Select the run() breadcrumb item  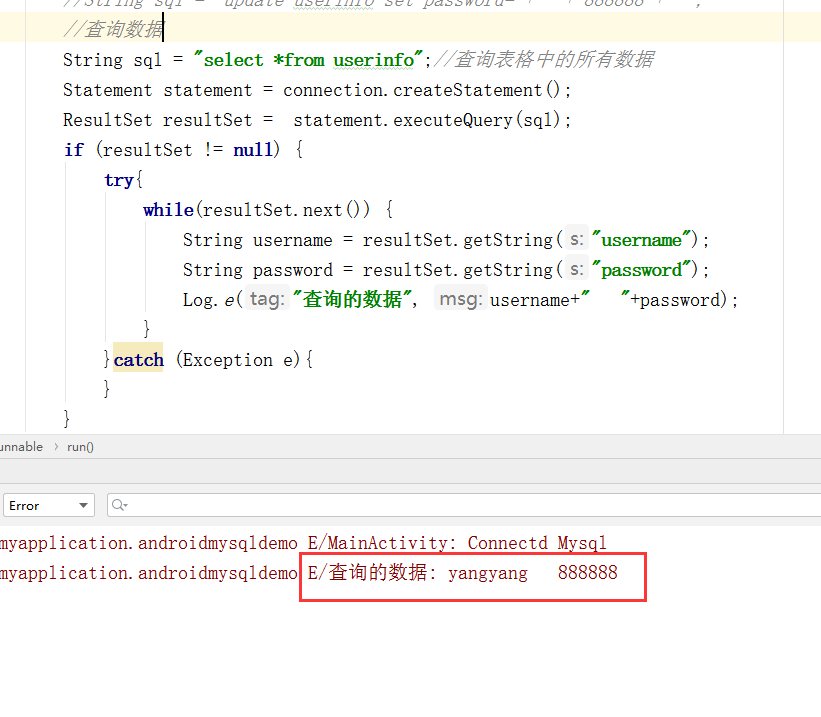pos(80,447)
